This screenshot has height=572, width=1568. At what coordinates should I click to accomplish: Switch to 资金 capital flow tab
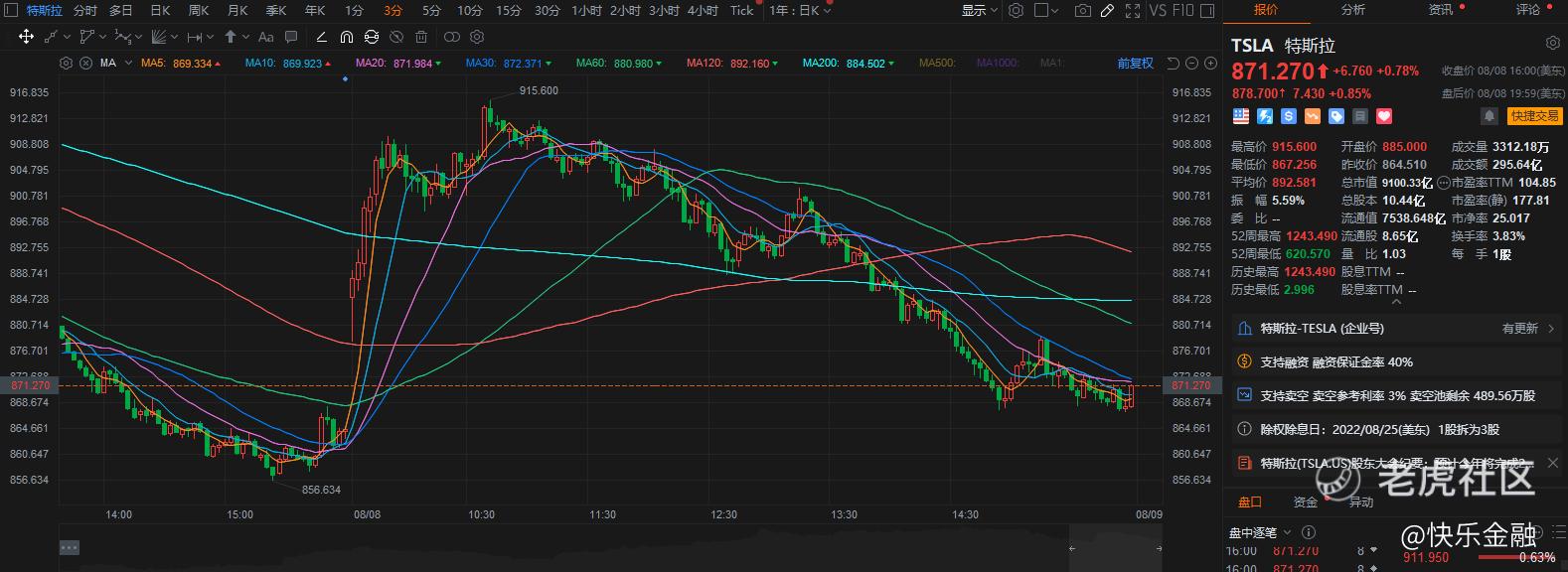(x=1305, y=501)
